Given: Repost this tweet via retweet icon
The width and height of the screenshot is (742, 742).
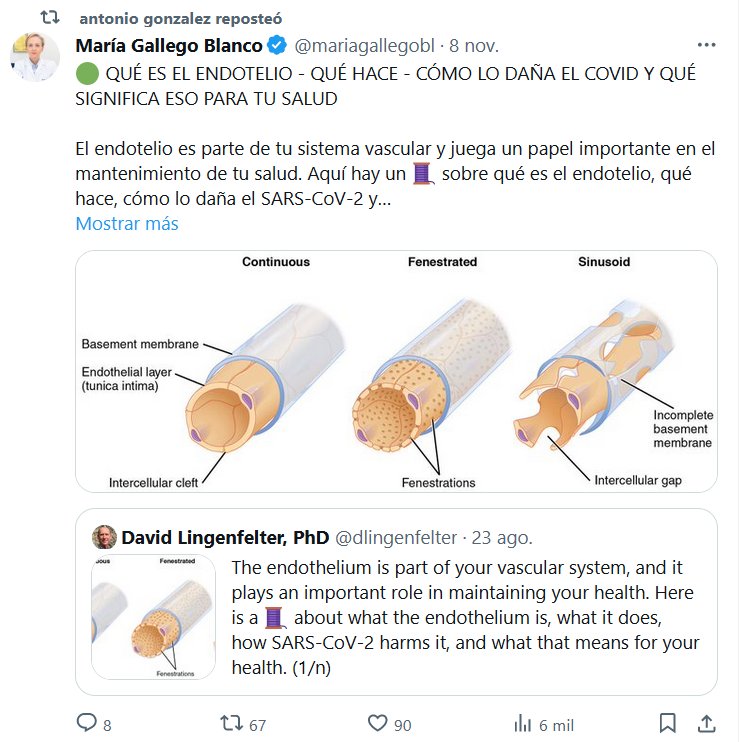Looking at the screenshot, I should pyautogui.click(x=231, y=723).
